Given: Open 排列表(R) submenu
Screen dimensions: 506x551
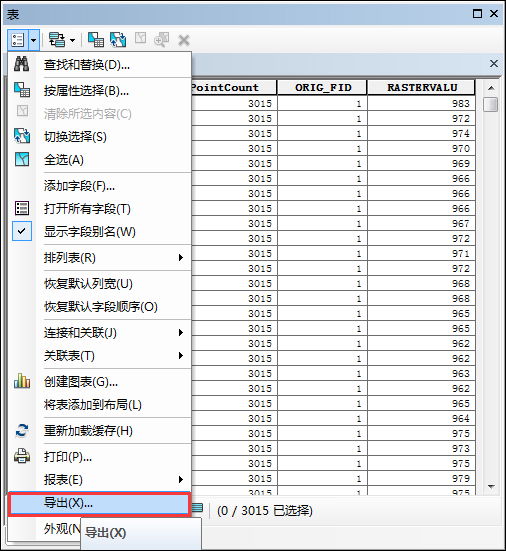Looking at the screenshot, I should (x=99, y=258).
